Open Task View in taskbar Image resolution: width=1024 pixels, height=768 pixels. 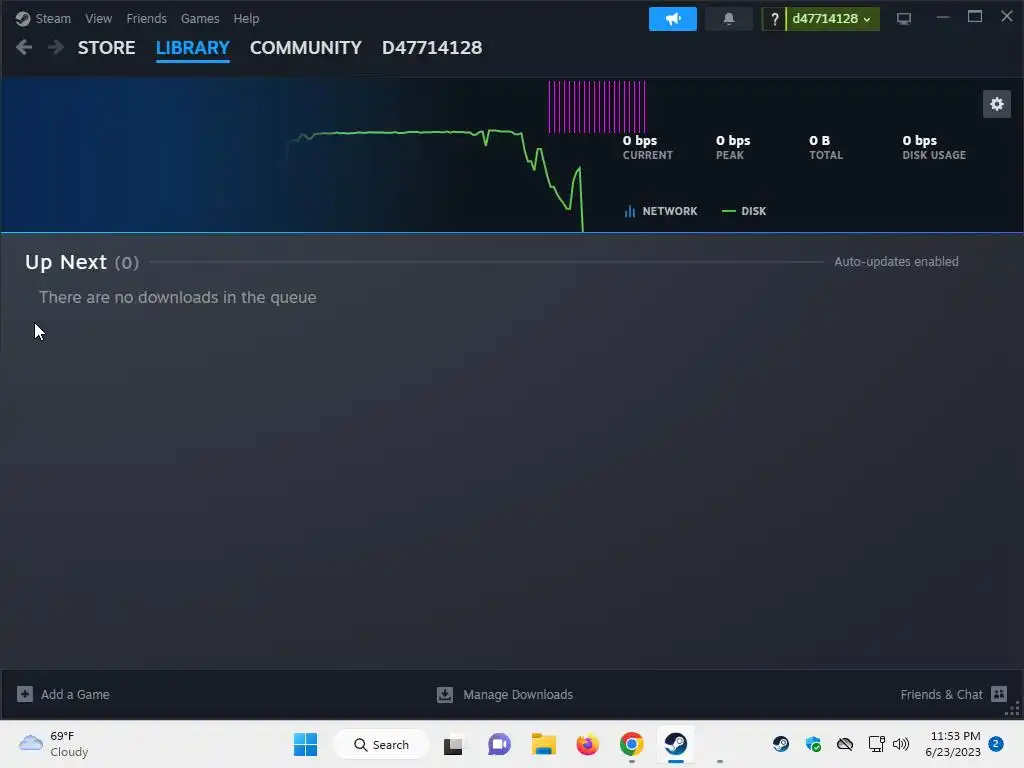[453, 744]
